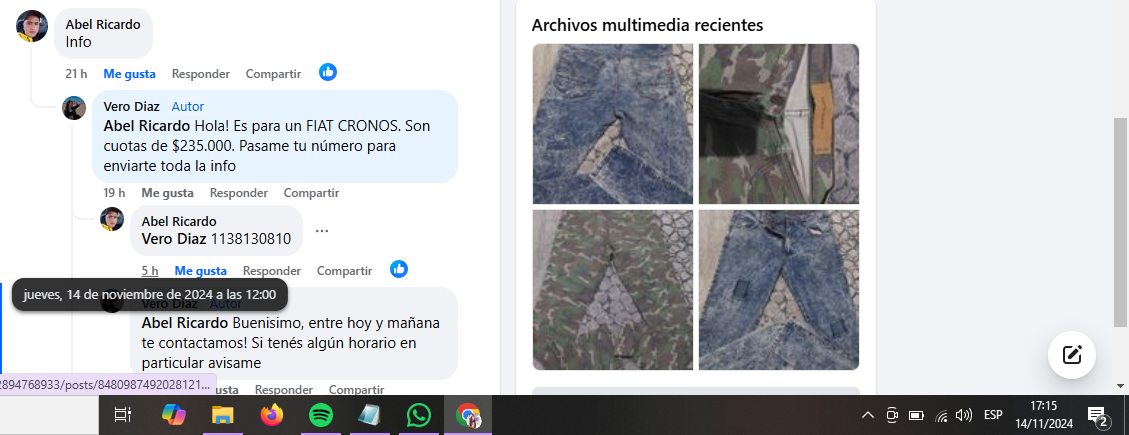
Task: Expand the hidden system tray icons chevron
Action: click(x=867, y=415)
